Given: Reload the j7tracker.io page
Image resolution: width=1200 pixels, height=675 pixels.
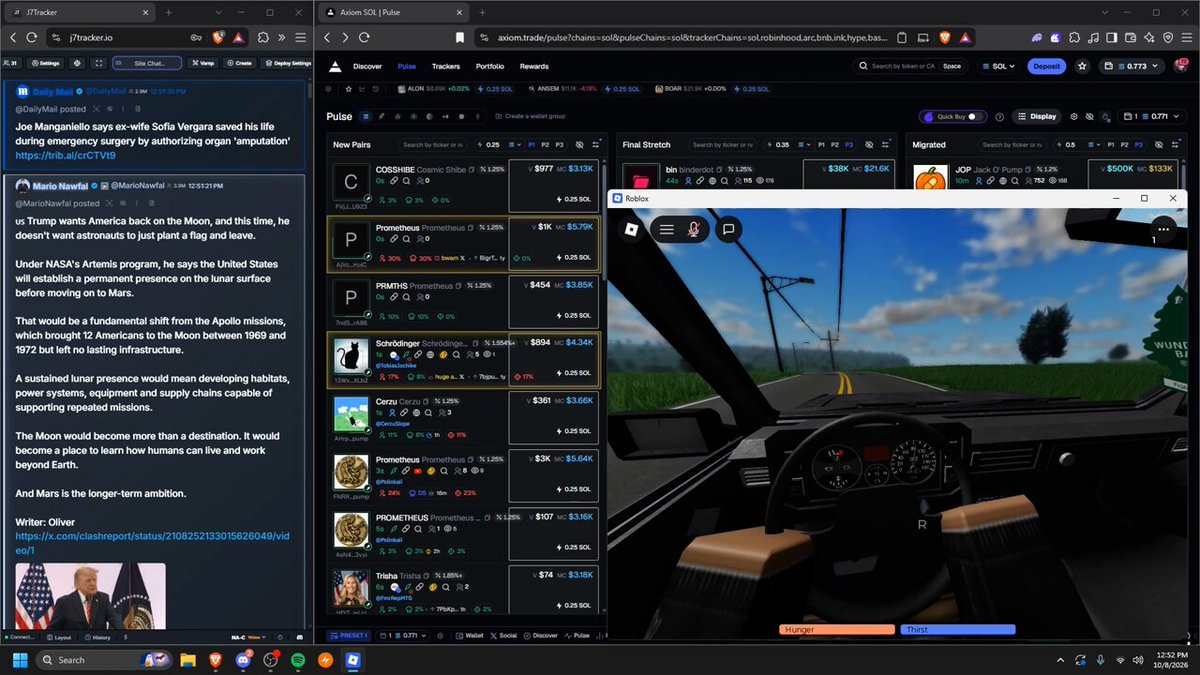Looking at the screenshot, I should 31,37.
